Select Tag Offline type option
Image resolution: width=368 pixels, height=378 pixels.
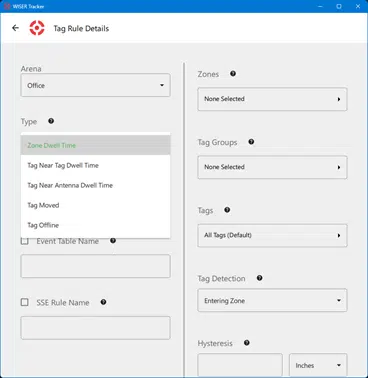(95, 225)
